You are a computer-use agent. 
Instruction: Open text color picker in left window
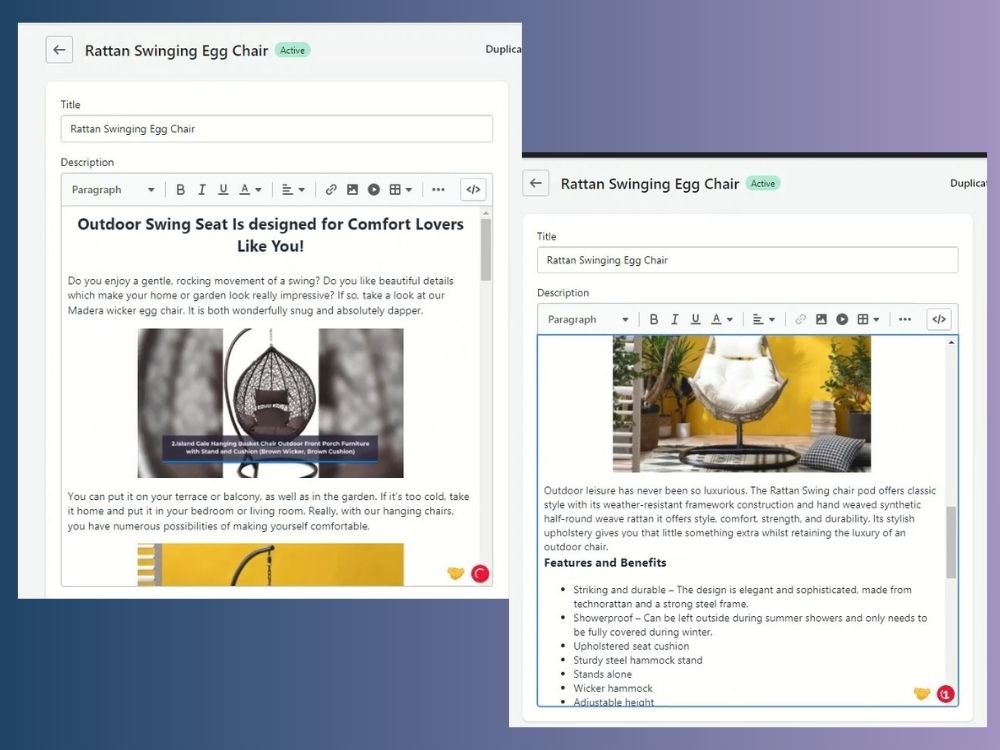point(250,189)
